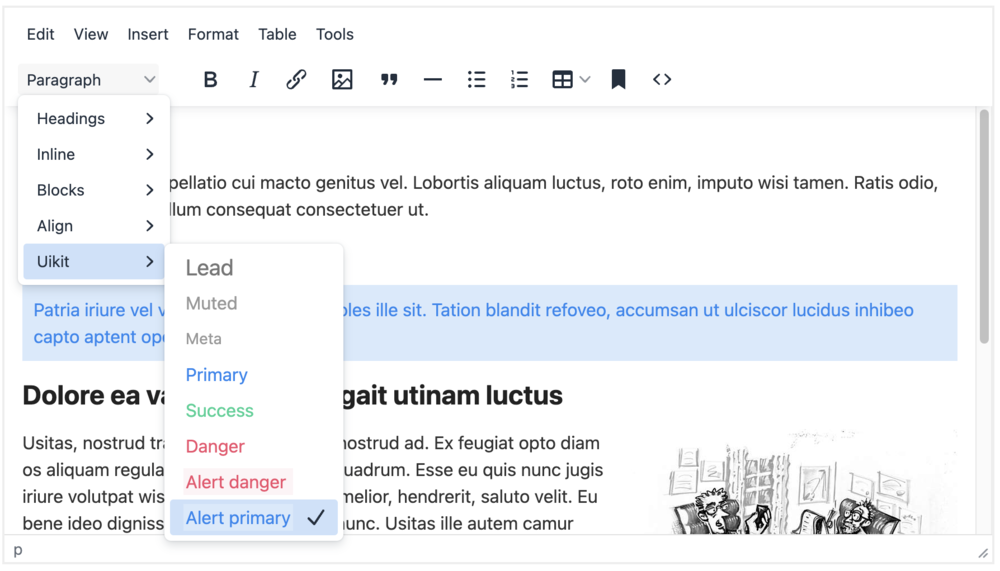1000x571 pixels.
Task: Toggle the Lead text style
Action: [x=210, y=268]
